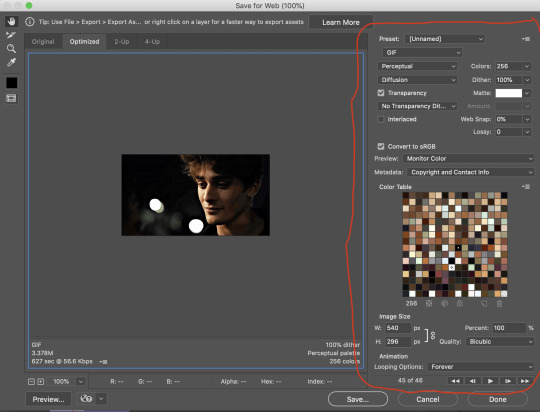Click the Learn More button
The width and height of the screenshot is (540, 412).
[x=341, y=22]
